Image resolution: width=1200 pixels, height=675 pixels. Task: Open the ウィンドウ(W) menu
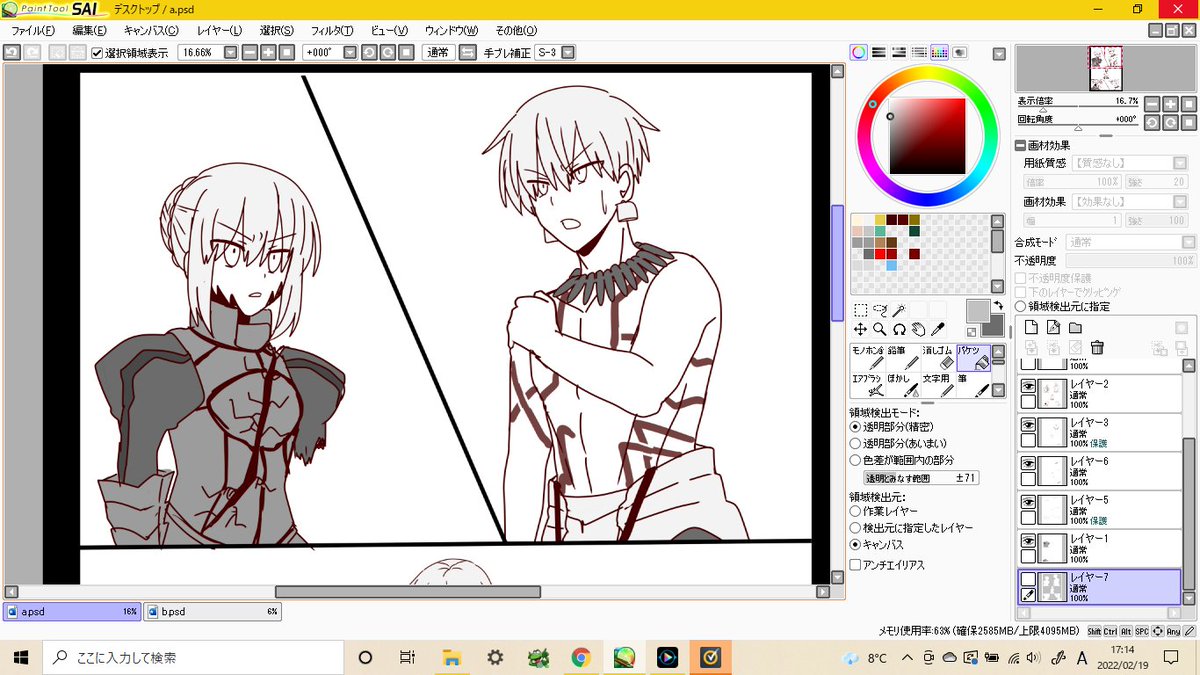click(x=451, y=31)
